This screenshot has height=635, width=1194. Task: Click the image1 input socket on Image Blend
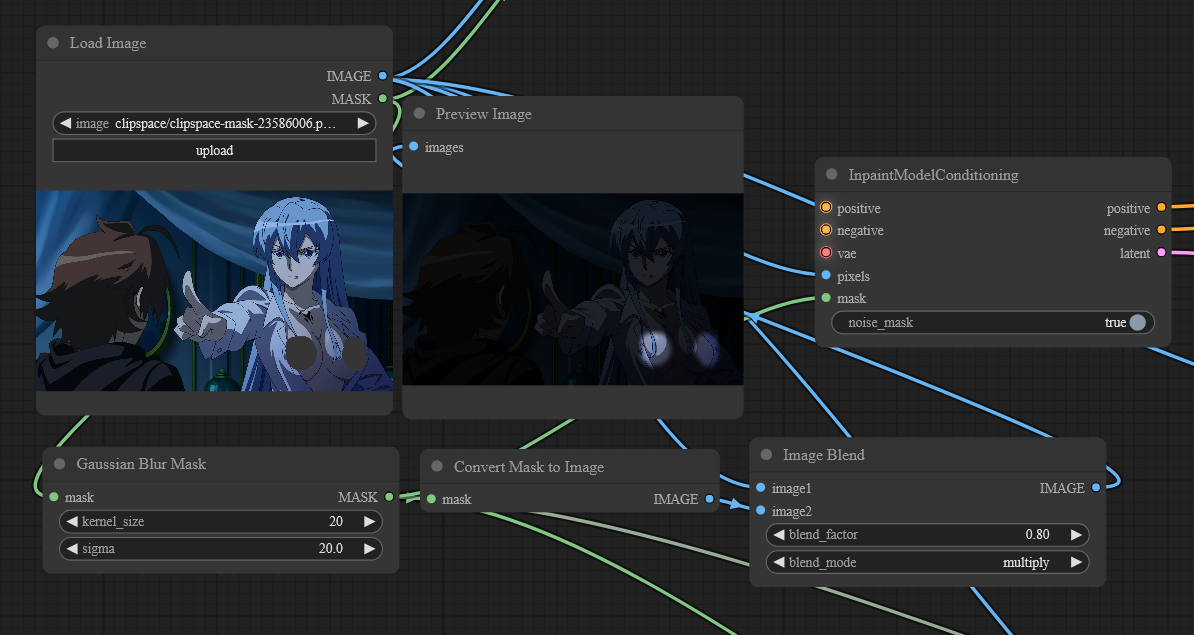761,487
